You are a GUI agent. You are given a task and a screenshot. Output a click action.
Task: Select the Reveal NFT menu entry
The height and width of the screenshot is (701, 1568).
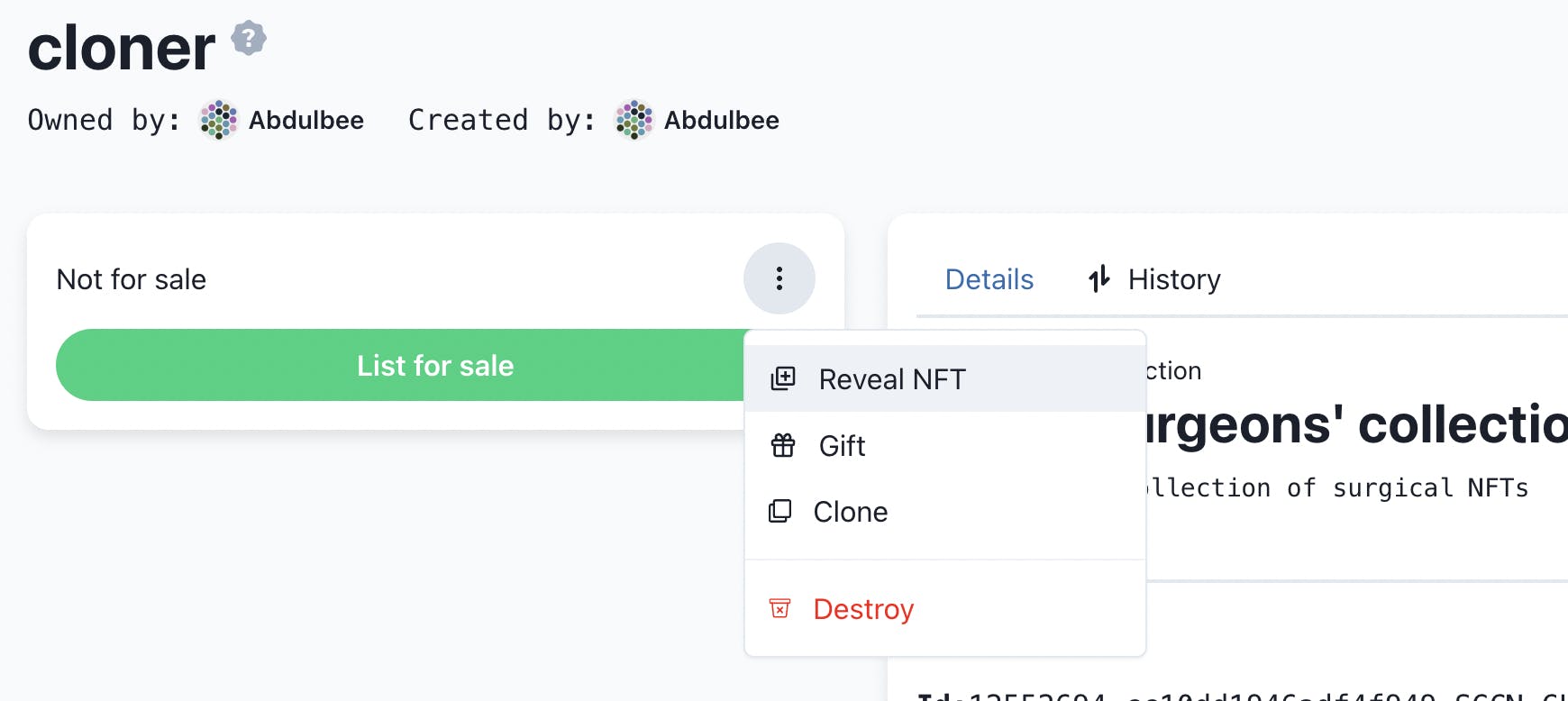pos(945,378)
